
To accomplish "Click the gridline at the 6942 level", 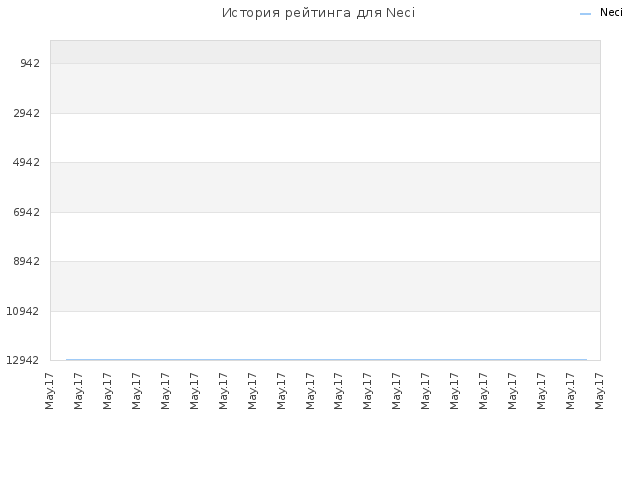I will click(325, 212).
